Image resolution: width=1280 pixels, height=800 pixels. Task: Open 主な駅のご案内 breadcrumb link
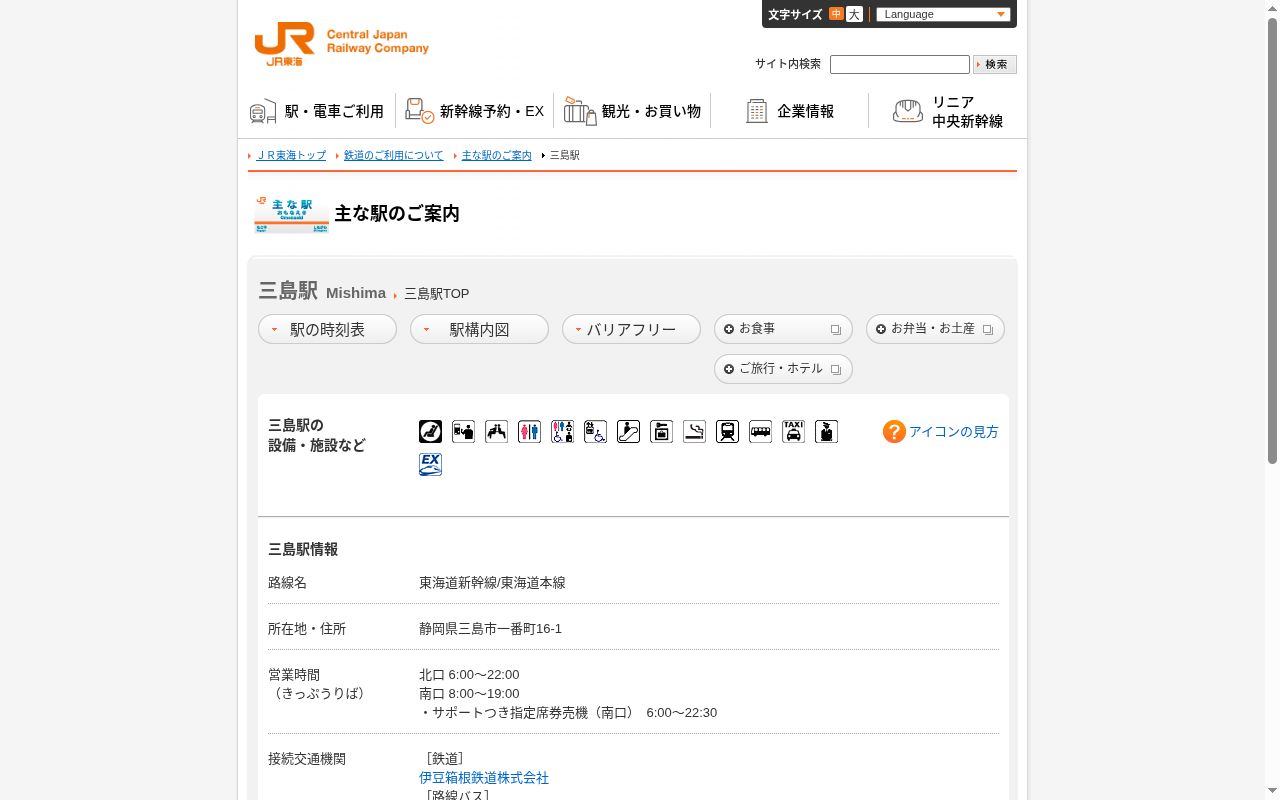pos(496,155)
